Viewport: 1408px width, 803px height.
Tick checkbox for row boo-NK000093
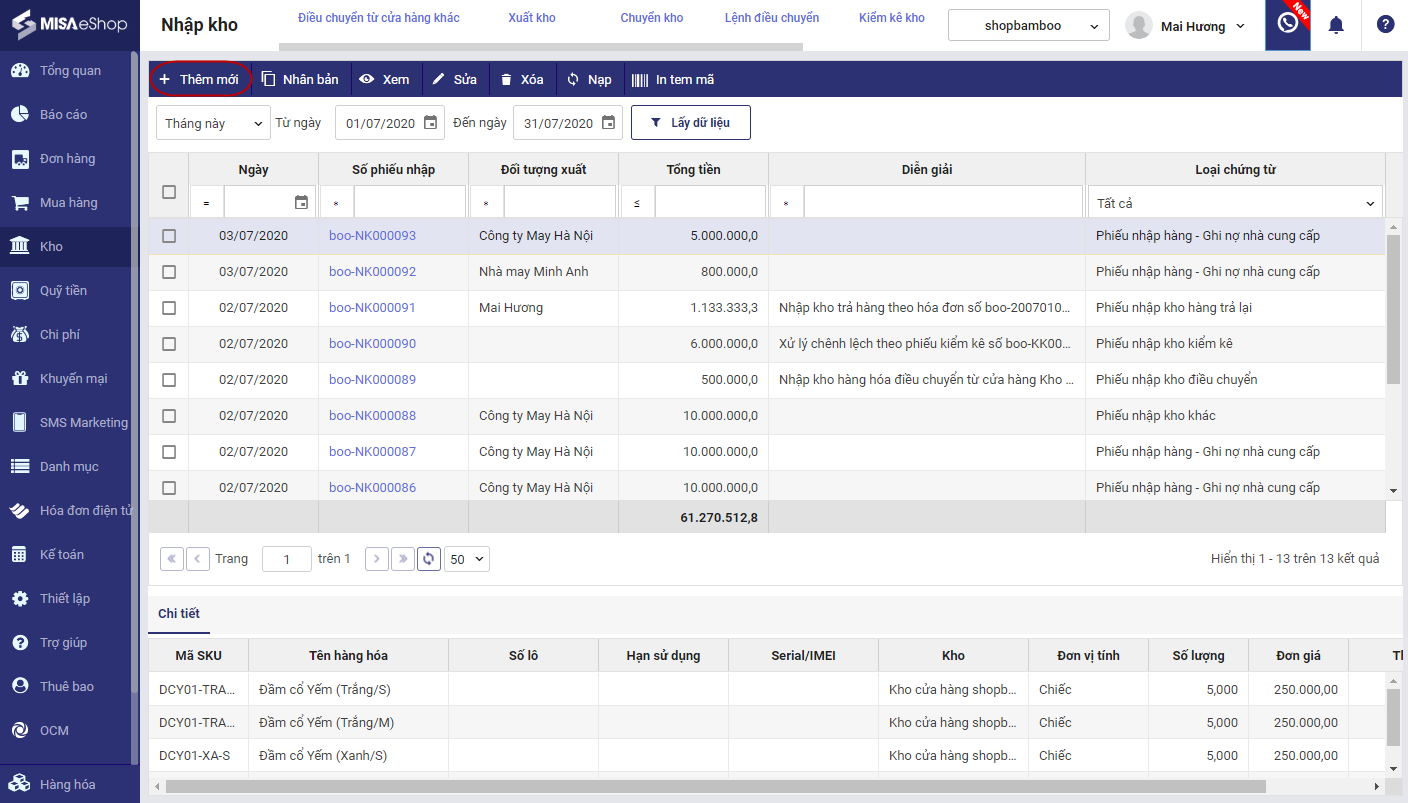click(x=169, y=236)
